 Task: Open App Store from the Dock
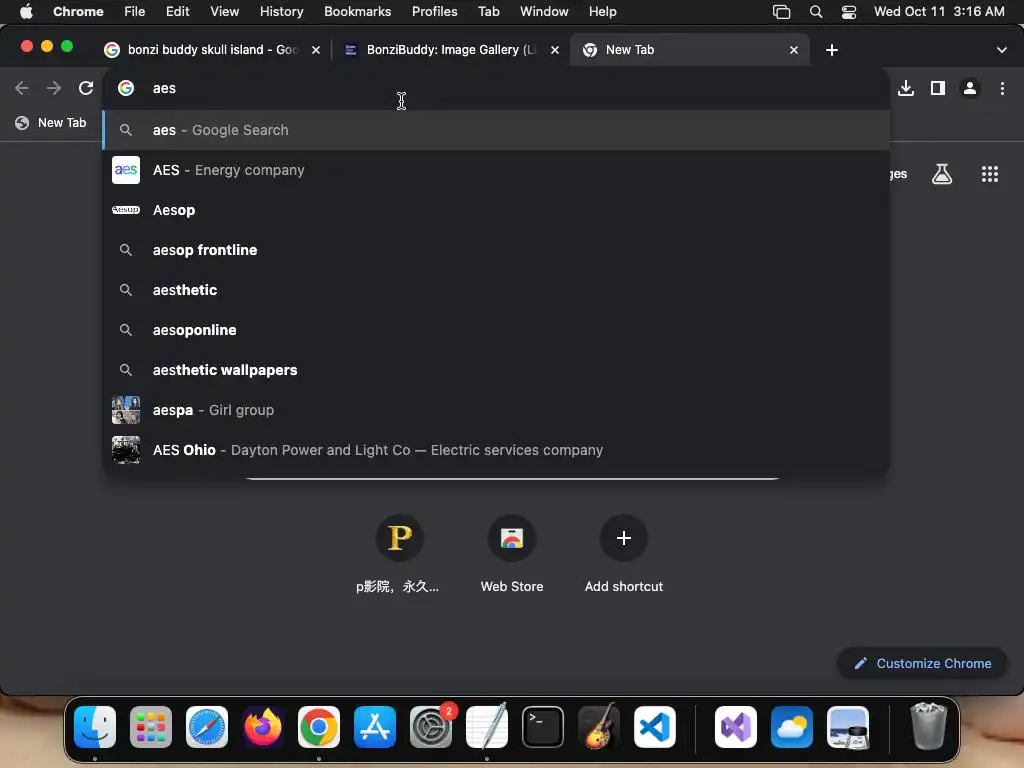[x=375, y=727]
